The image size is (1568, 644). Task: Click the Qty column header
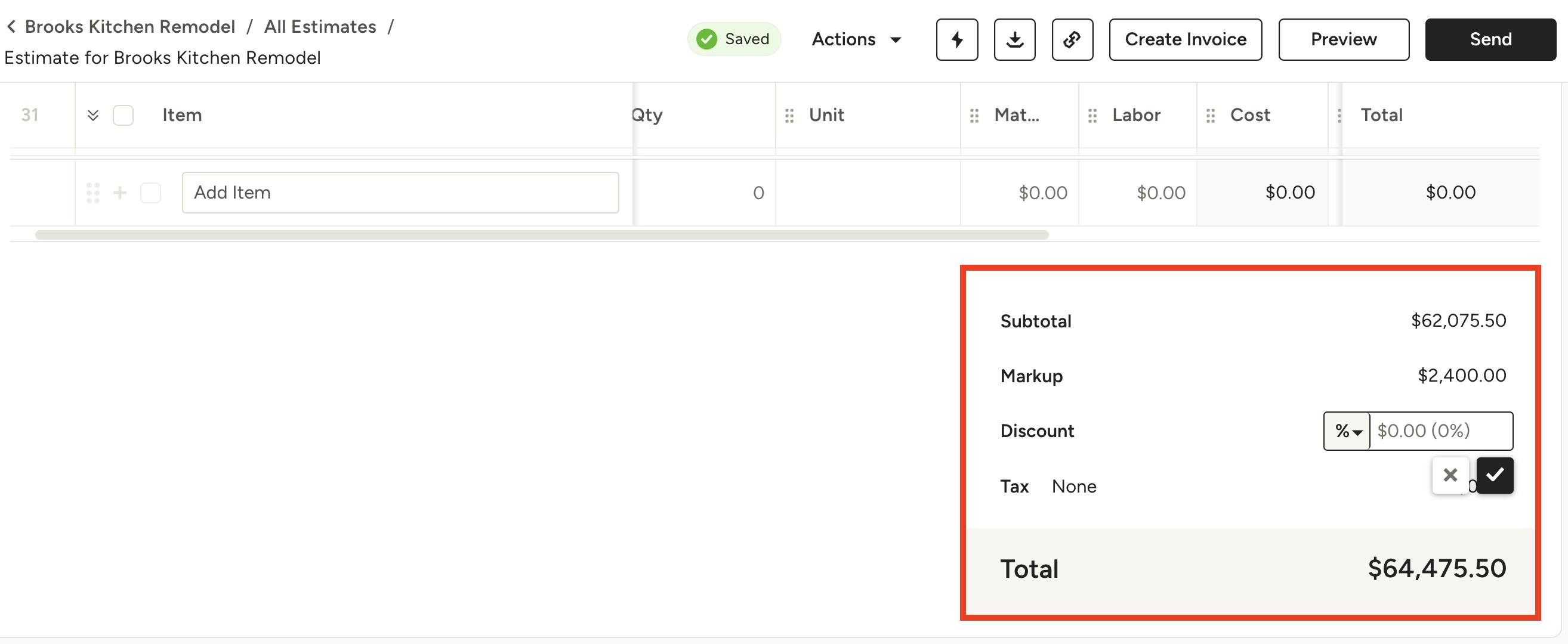[647, 115]
